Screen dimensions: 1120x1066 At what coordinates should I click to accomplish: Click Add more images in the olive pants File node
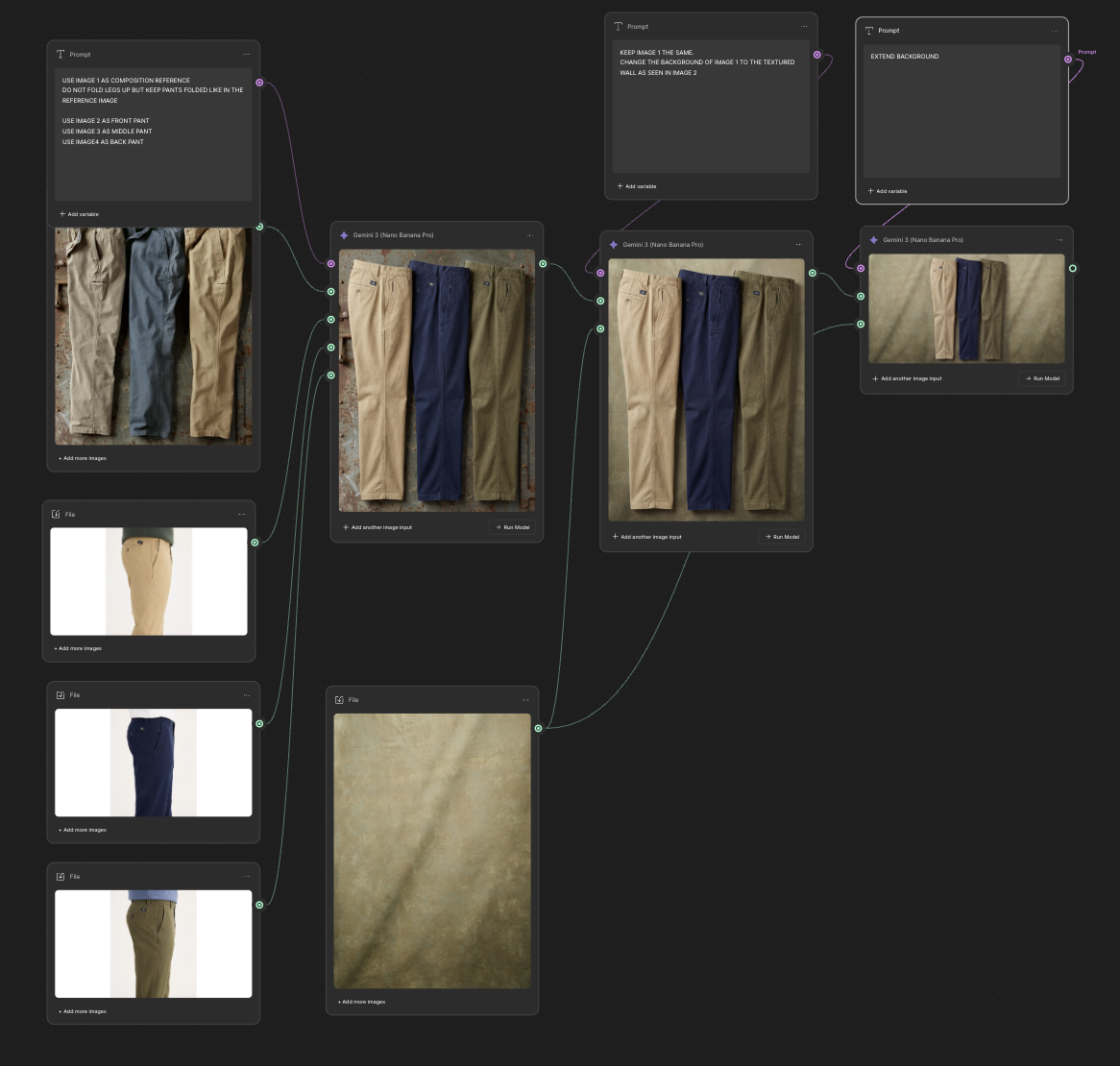[83, 1011]
